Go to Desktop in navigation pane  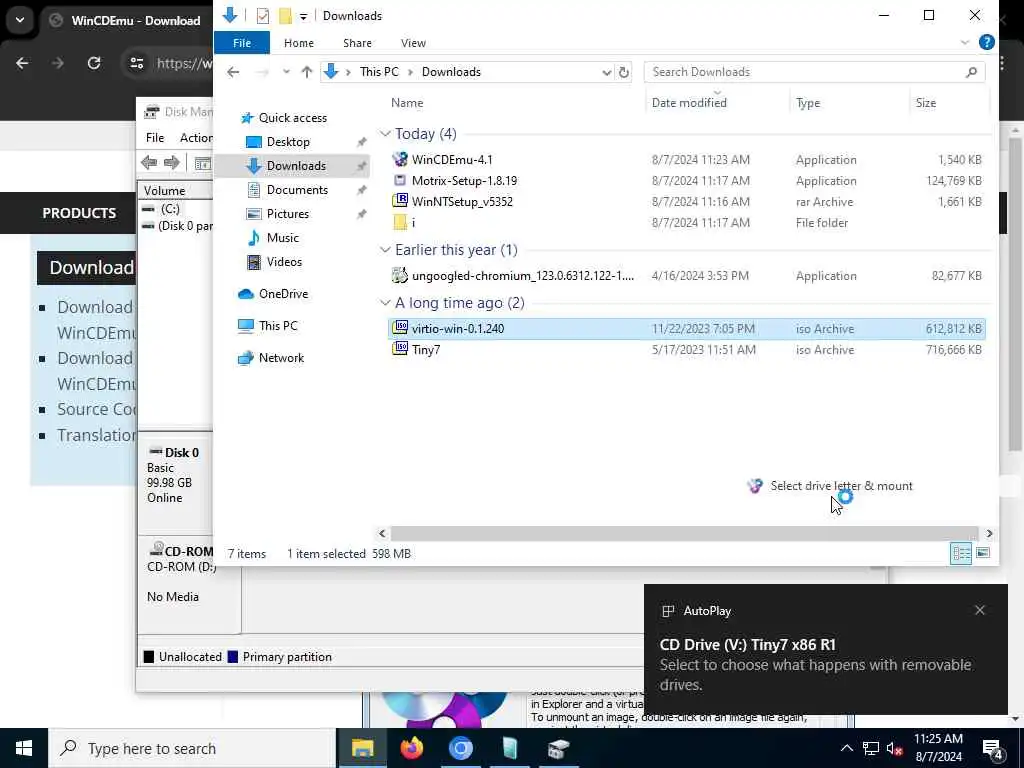click(x=288, y=142)
